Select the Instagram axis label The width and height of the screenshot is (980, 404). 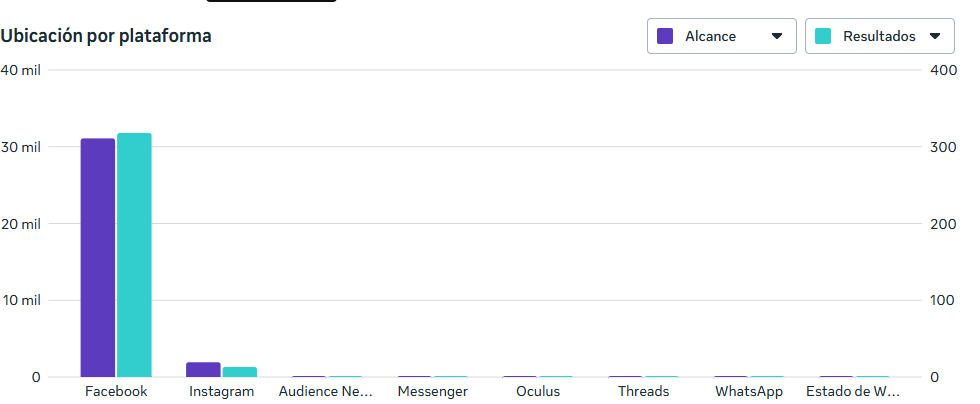click(x=221, y=391)
